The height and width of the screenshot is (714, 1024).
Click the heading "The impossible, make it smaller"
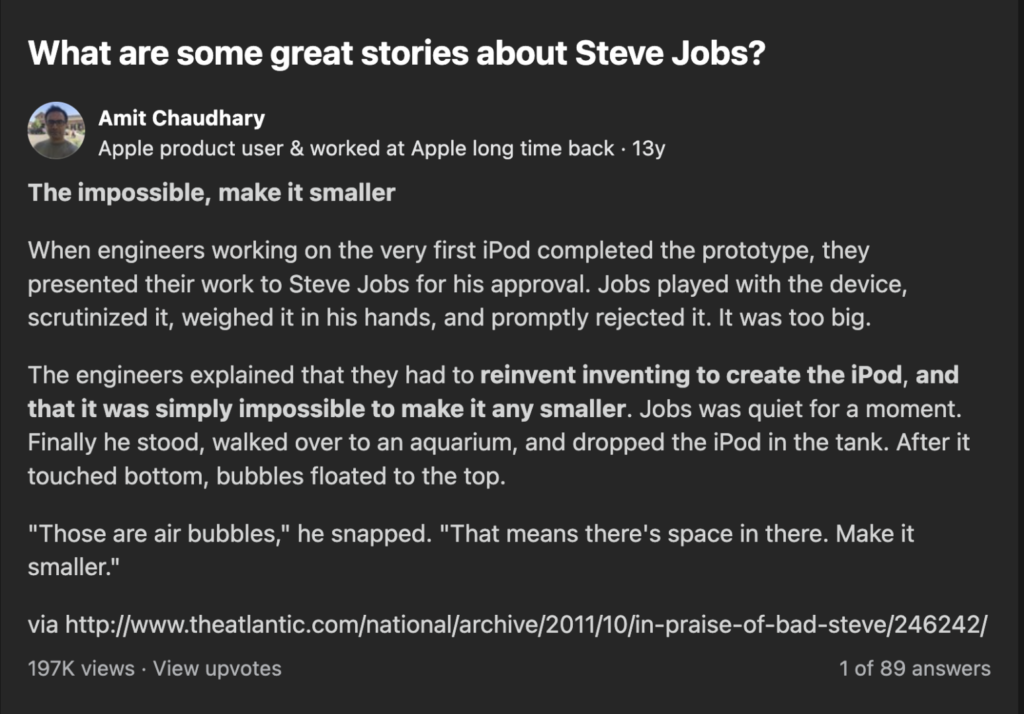(211, 192)
